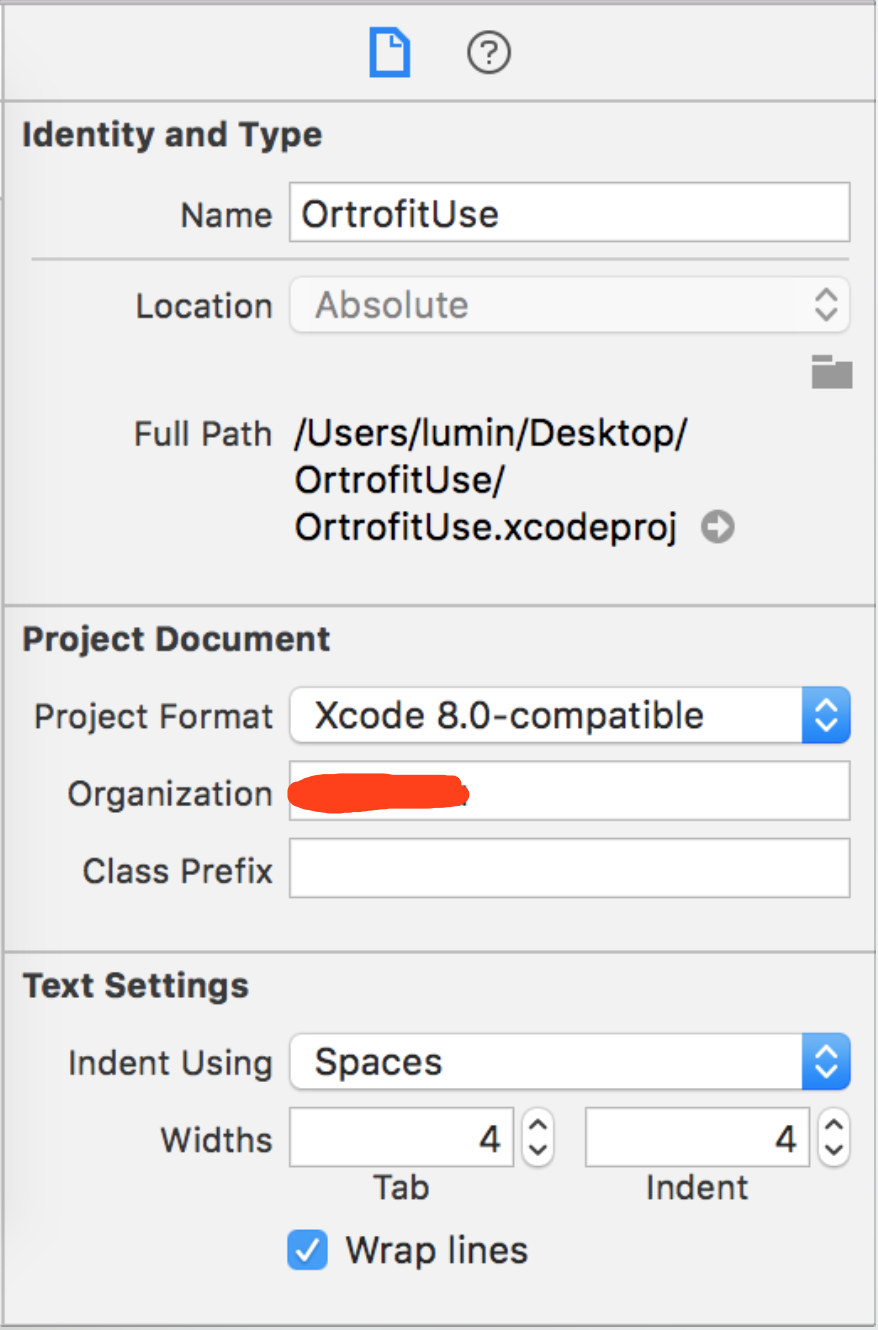Open the Location dropdown set to Absolute
Viewport: 878px width, 1330px height.
(x=570, y=305)
